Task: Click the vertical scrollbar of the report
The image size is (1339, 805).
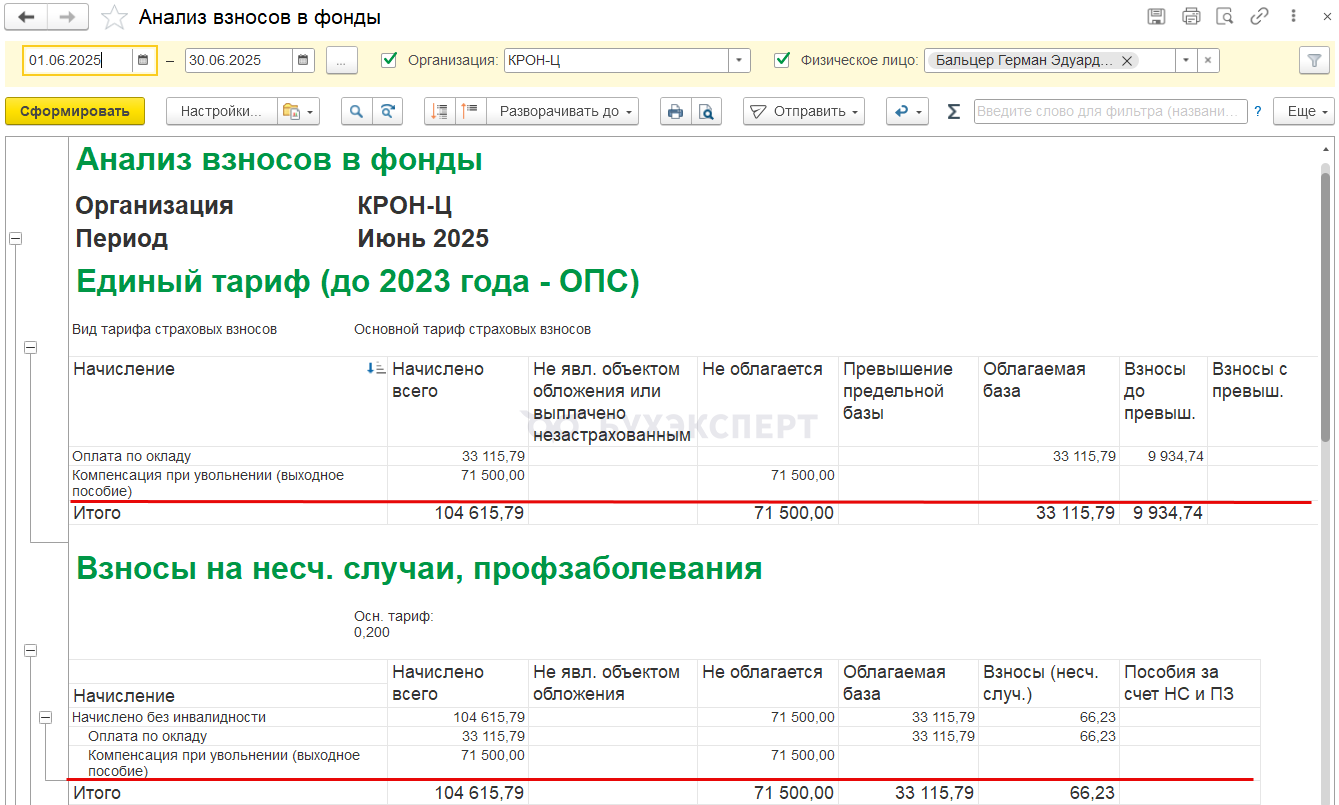Action: point(1326,305)
